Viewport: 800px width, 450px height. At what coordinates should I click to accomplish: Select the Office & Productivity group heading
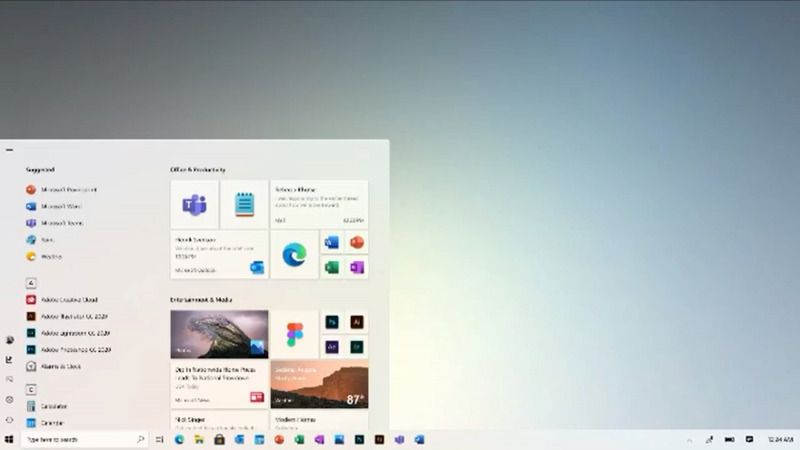pyautogui.click(x=198, y=170)
